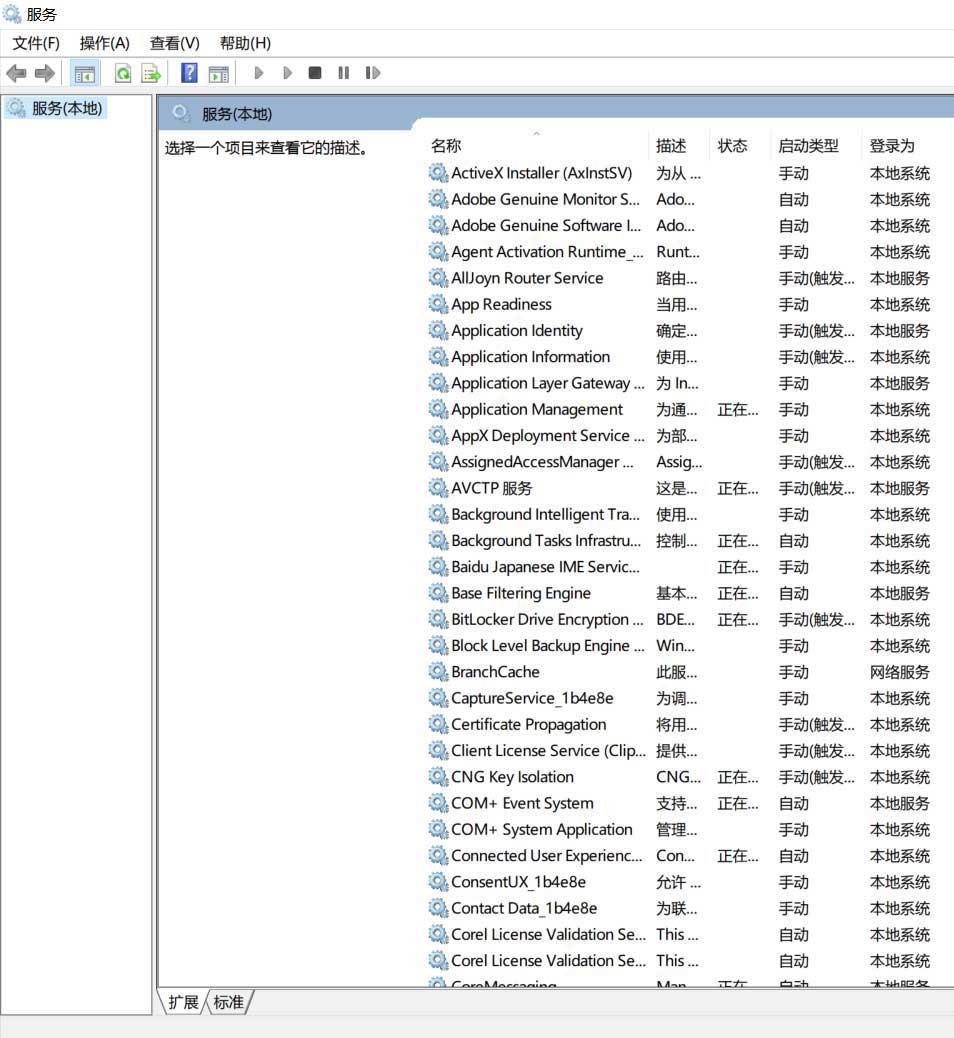The width and height of the screenshot is (954, 1038).
Task: Click the export list toolbar icon
Action: pyautogui.click(x=152, y=72)
